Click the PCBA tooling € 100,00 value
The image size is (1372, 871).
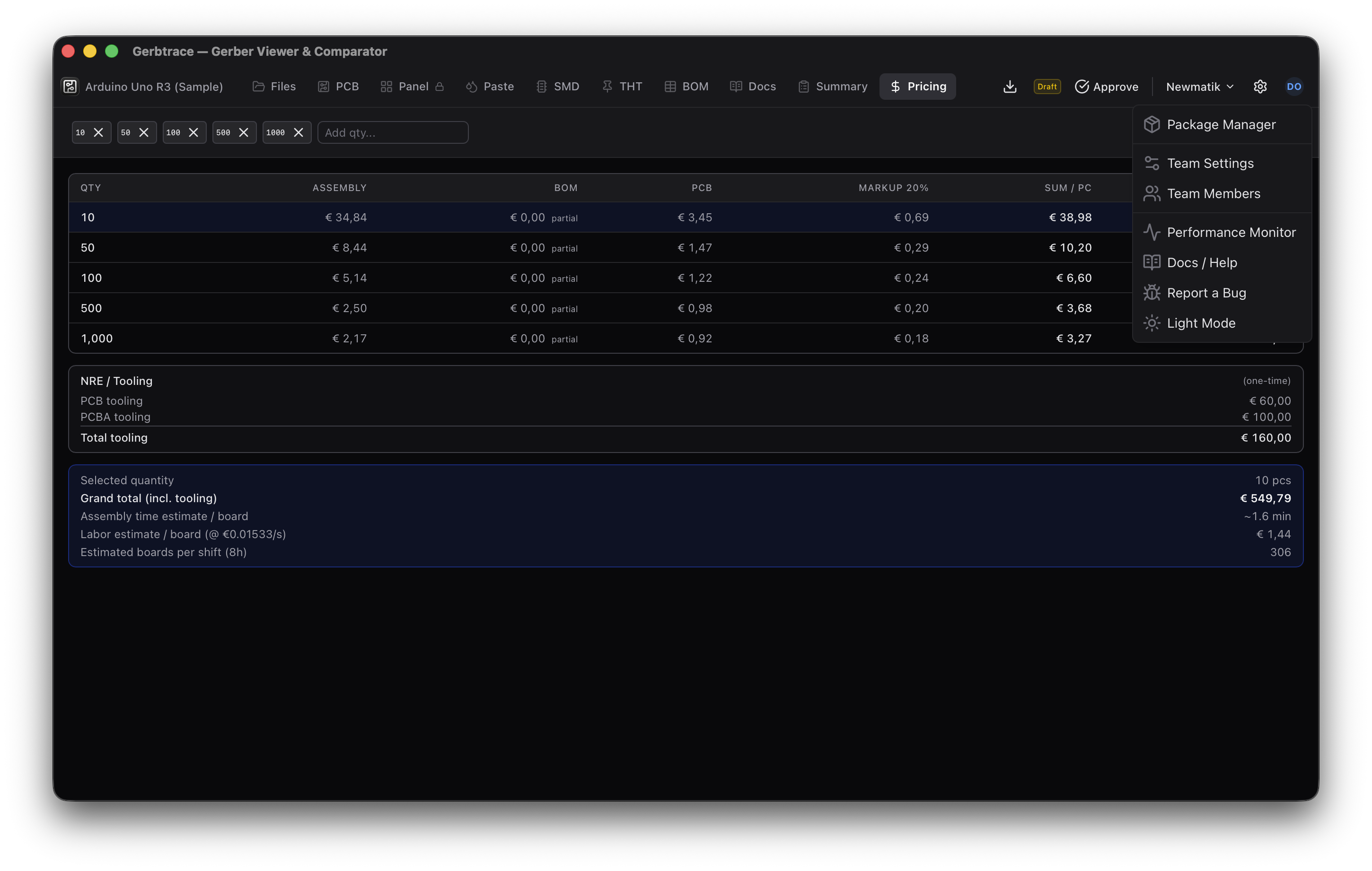(x=1266, y=417)
